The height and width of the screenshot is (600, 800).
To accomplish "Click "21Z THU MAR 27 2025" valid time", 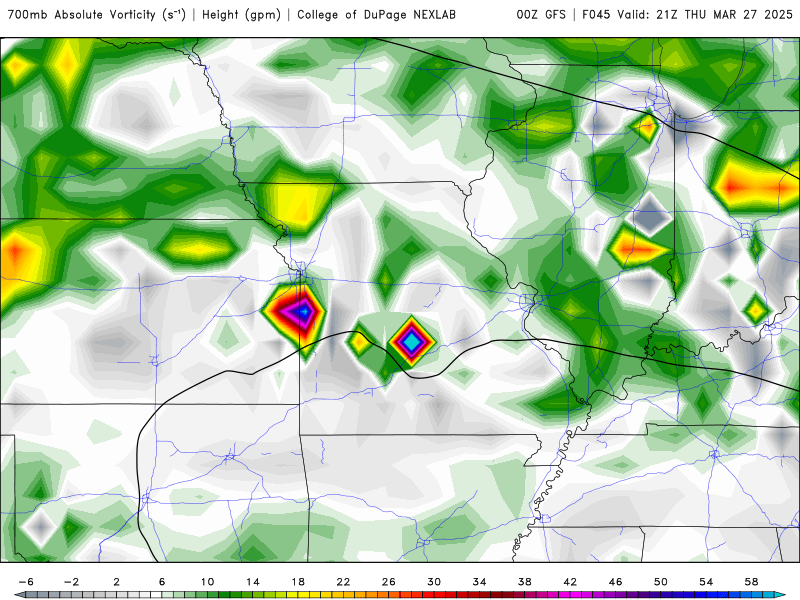I will pos(724,15).
